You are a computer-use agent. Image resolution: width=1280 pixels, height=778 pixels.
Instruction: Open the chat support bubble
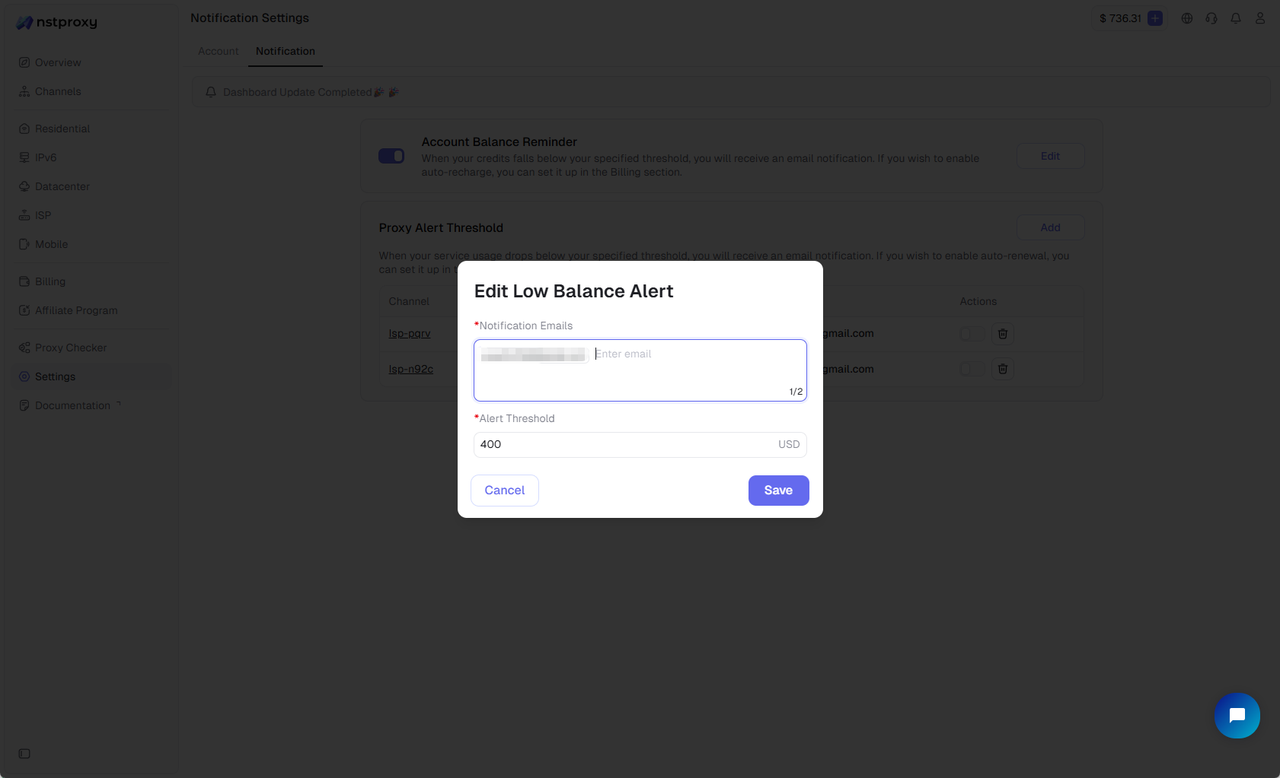[1237, 715]
